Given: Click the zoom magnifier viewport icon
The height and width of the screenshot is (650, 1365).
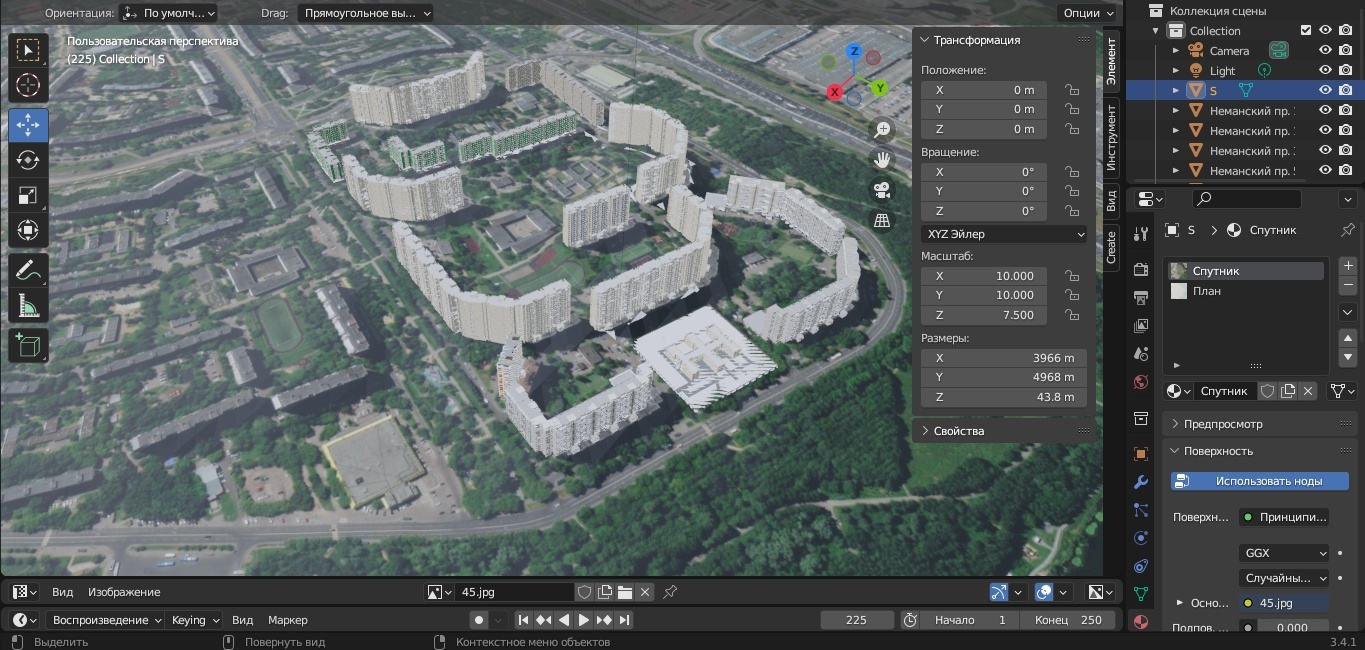Looking at the screenshot, I should coord(882,129).
